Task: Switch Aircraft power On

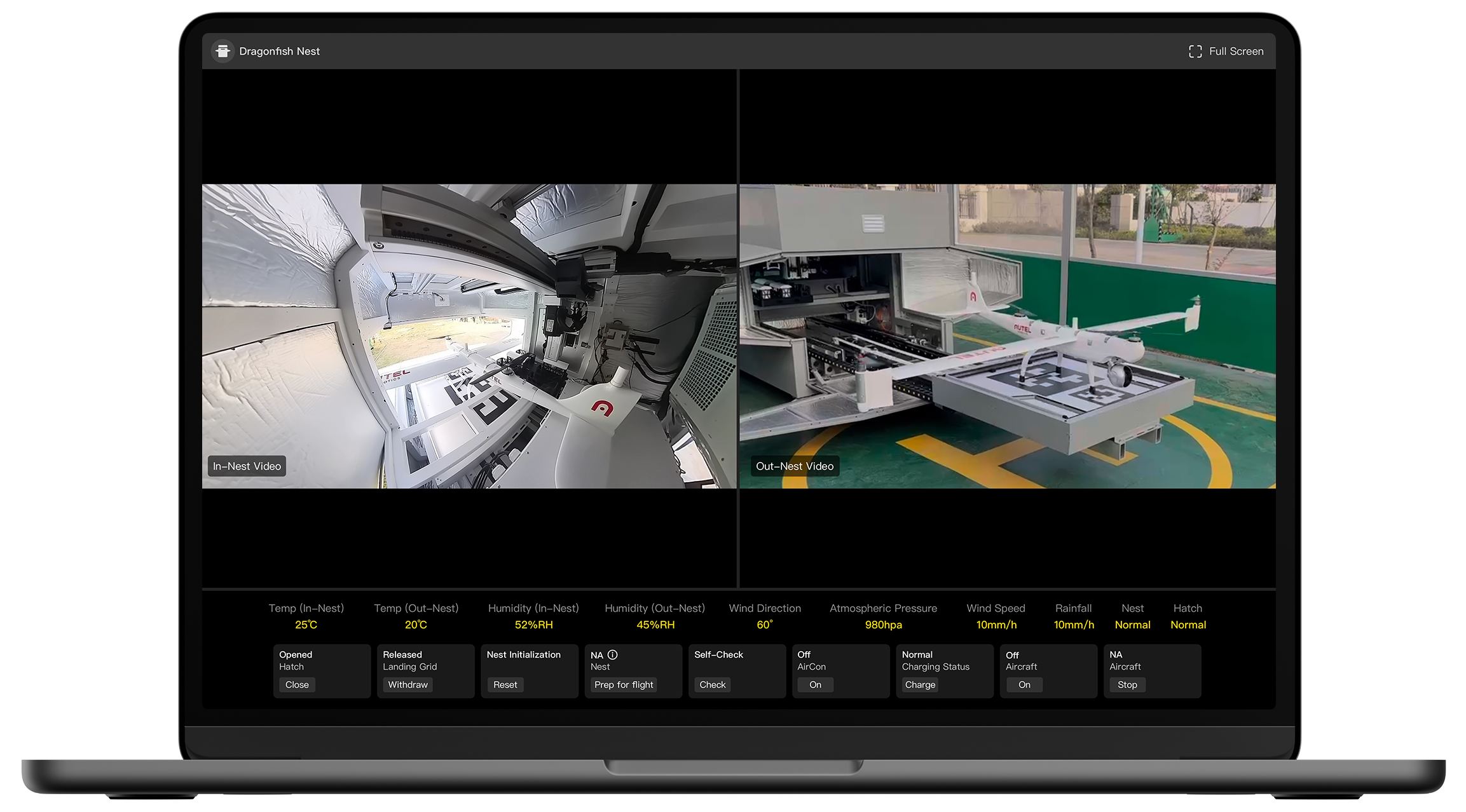Action: click(1024, 684)
